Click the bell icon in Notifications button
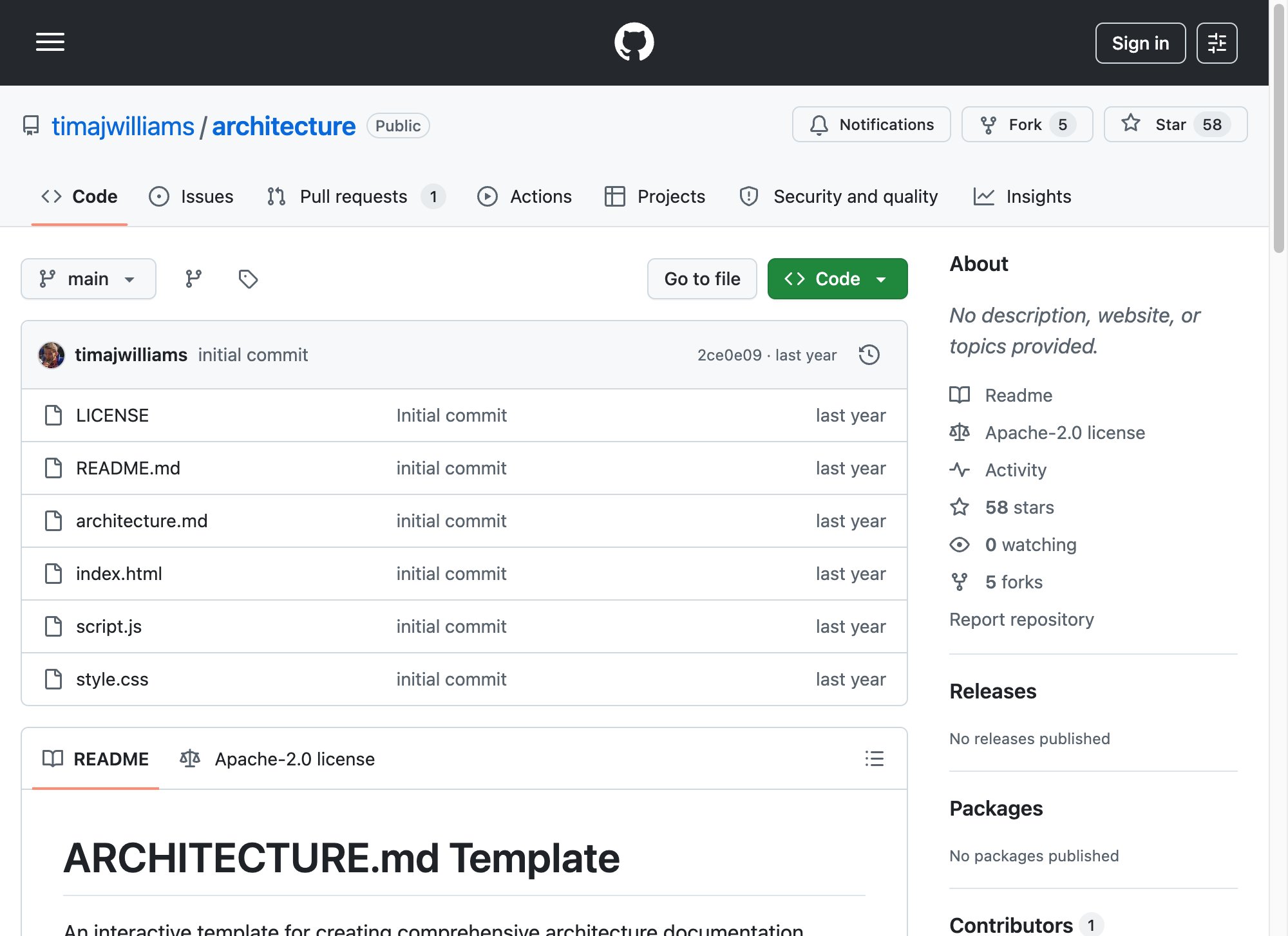The image size is (1288, 936). (x=819, y=125)
